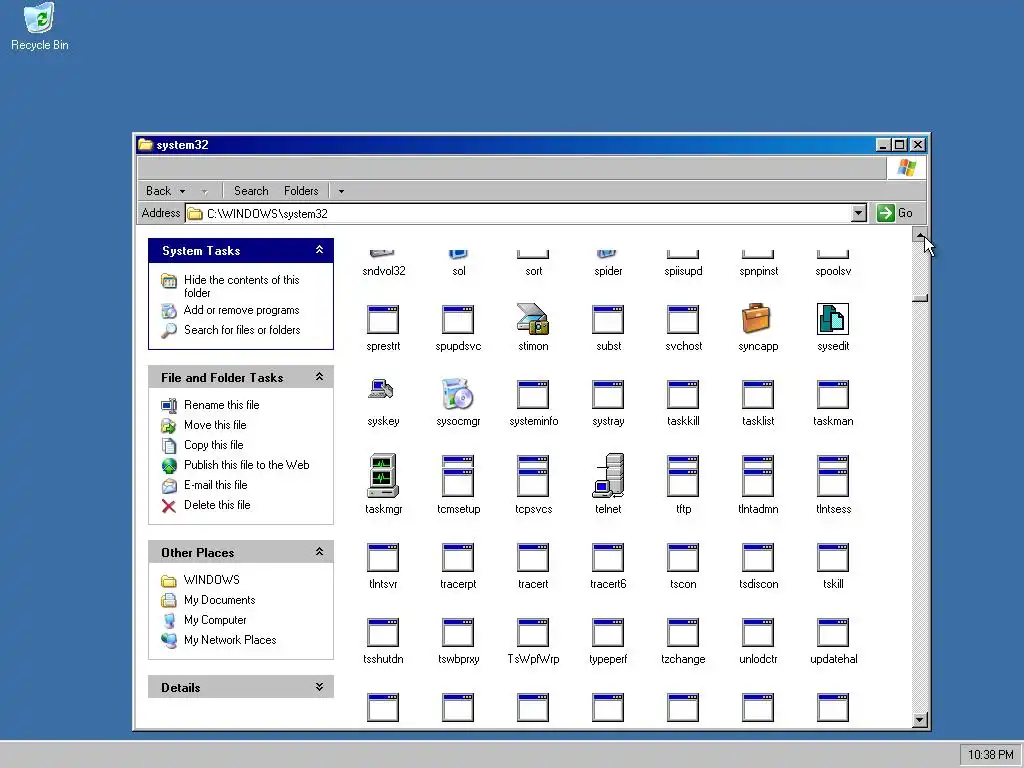Select the taskman file icon
This screenshot has height=768, width=1024.
tap(833, 394)
